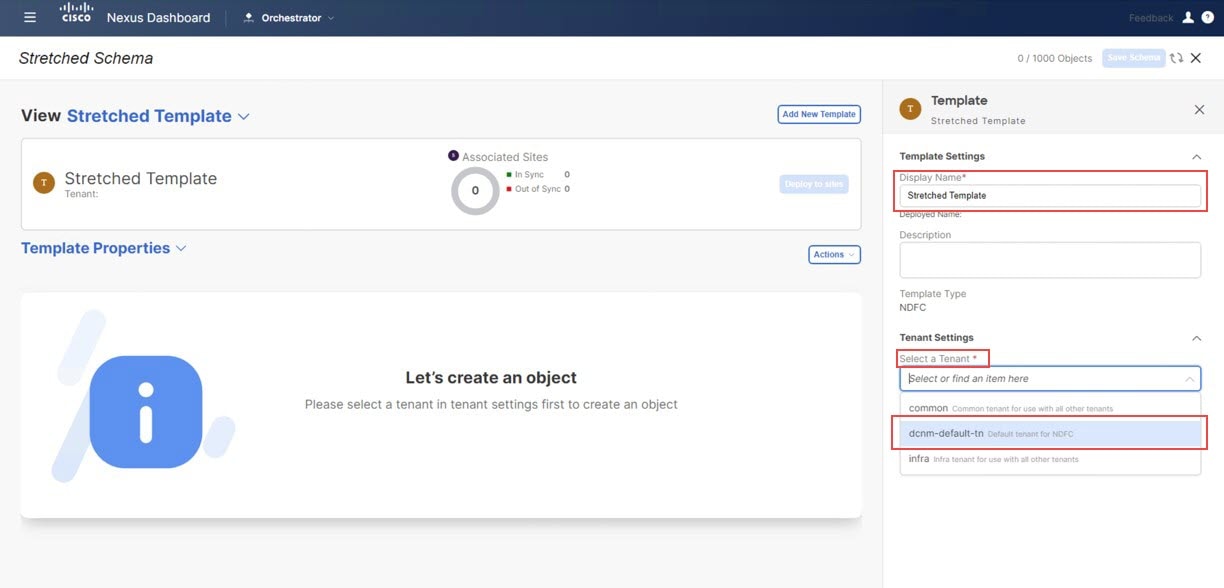Open the user profile icon
1224x588 pixels.
pyautogui.click(x=1188, y=17)
